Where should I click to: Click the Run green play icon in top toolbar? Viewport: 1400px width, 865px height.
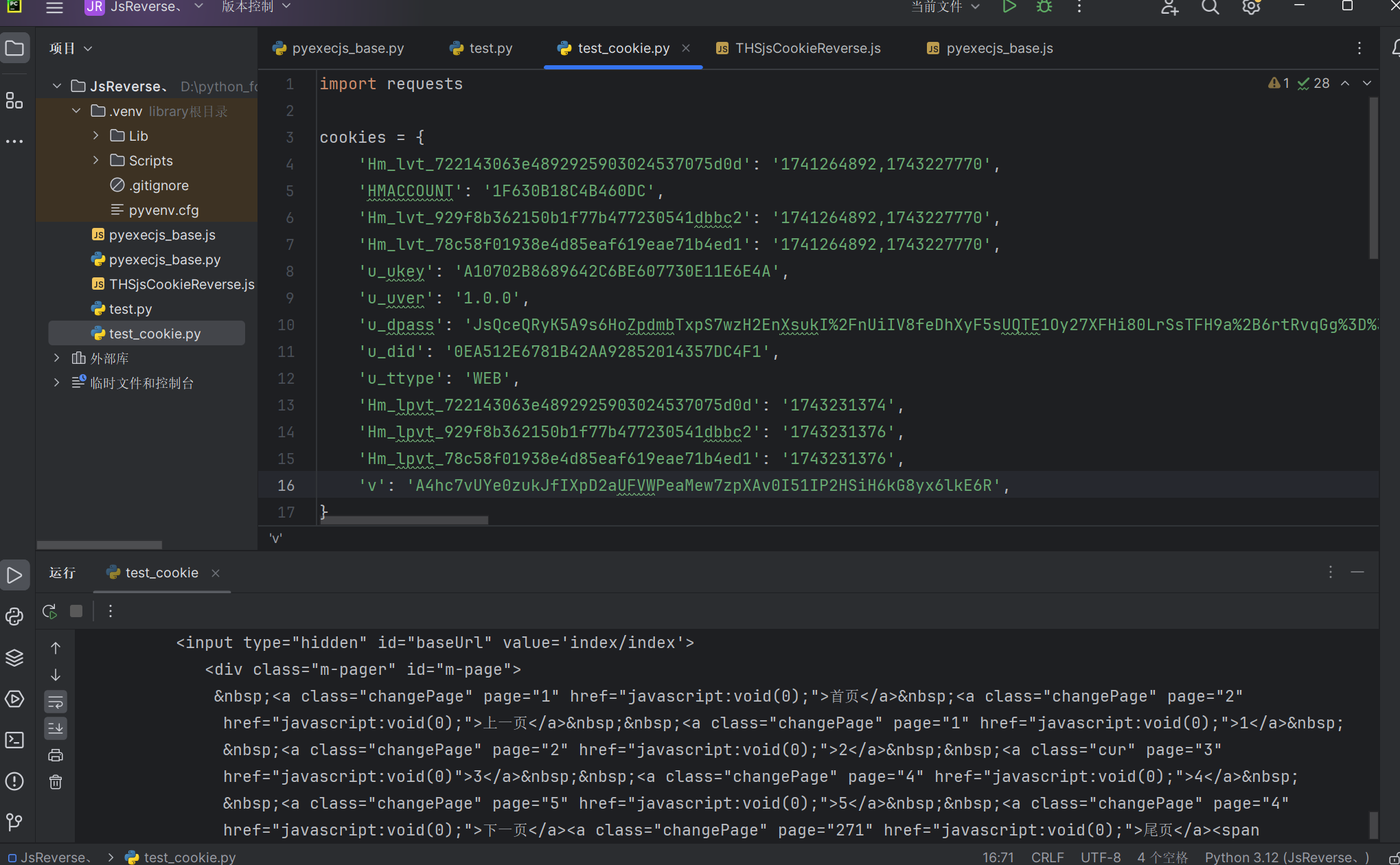(x=1009, y=8)
